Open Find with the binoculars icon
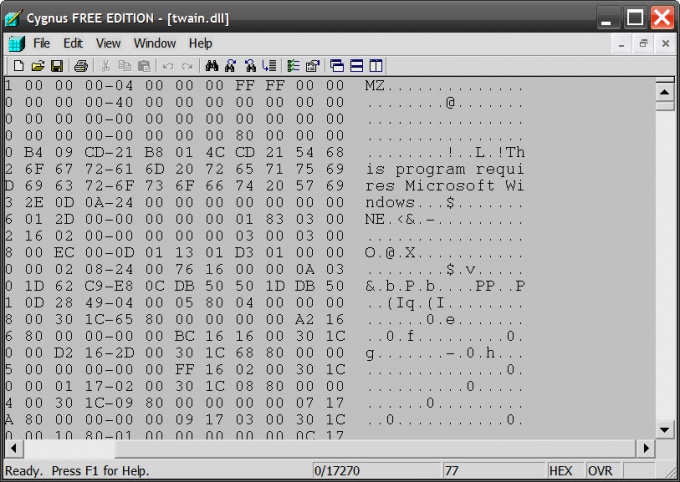Viewport: 680px width, 482px height. tap(212, 66)
